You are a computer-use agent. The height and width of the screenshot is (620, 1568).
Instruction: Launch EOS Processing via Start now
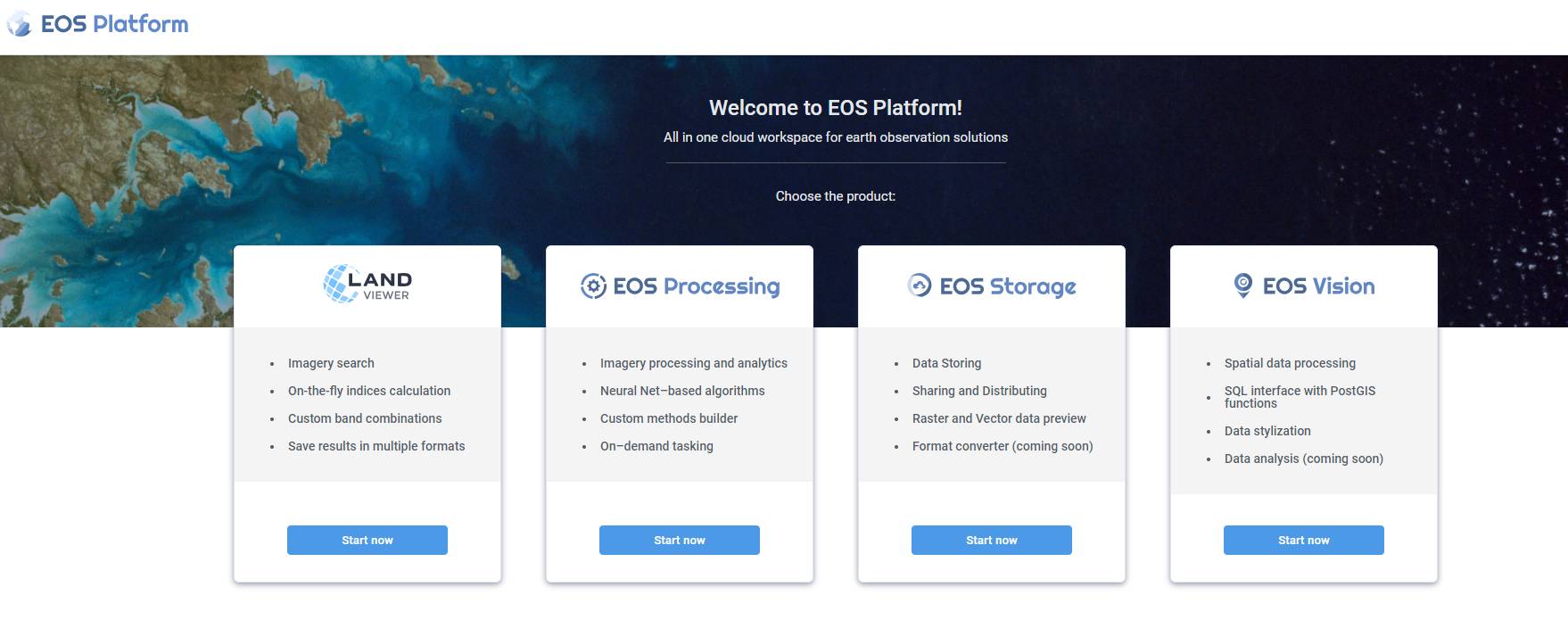click(680, 540)
